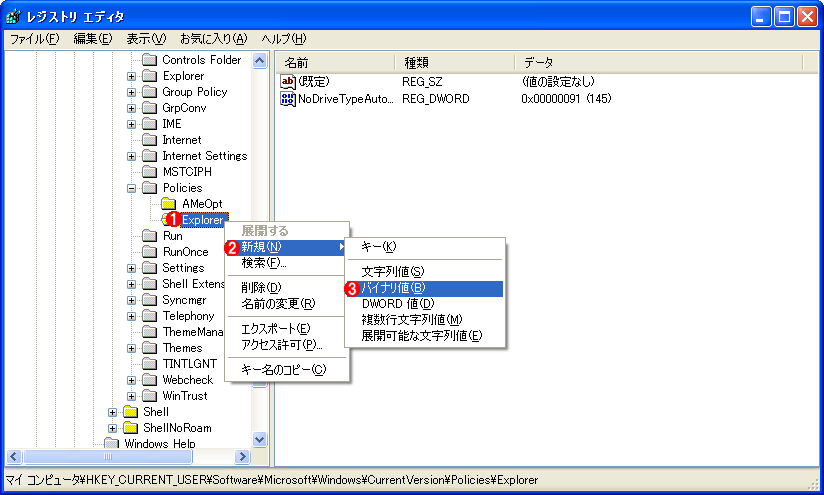Expand the ShellNoRoam key

(x=112, y=428)
